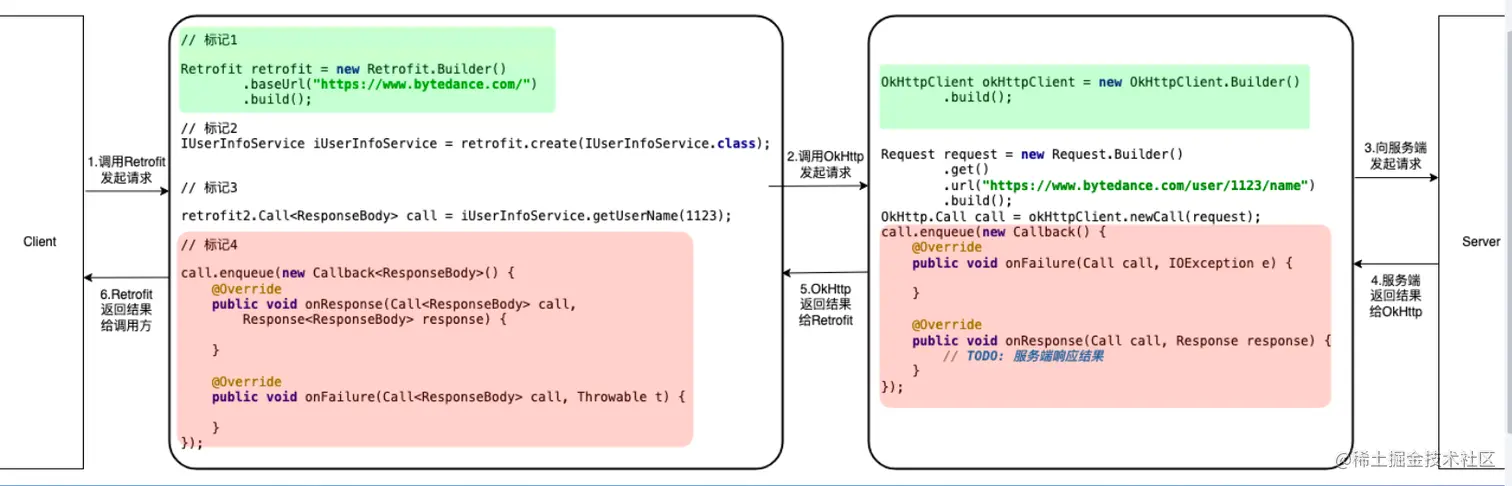The height and width of the screenshot is (486, 1512).
Task: Click the ".get()" line
Action: (x=966, y=171)
